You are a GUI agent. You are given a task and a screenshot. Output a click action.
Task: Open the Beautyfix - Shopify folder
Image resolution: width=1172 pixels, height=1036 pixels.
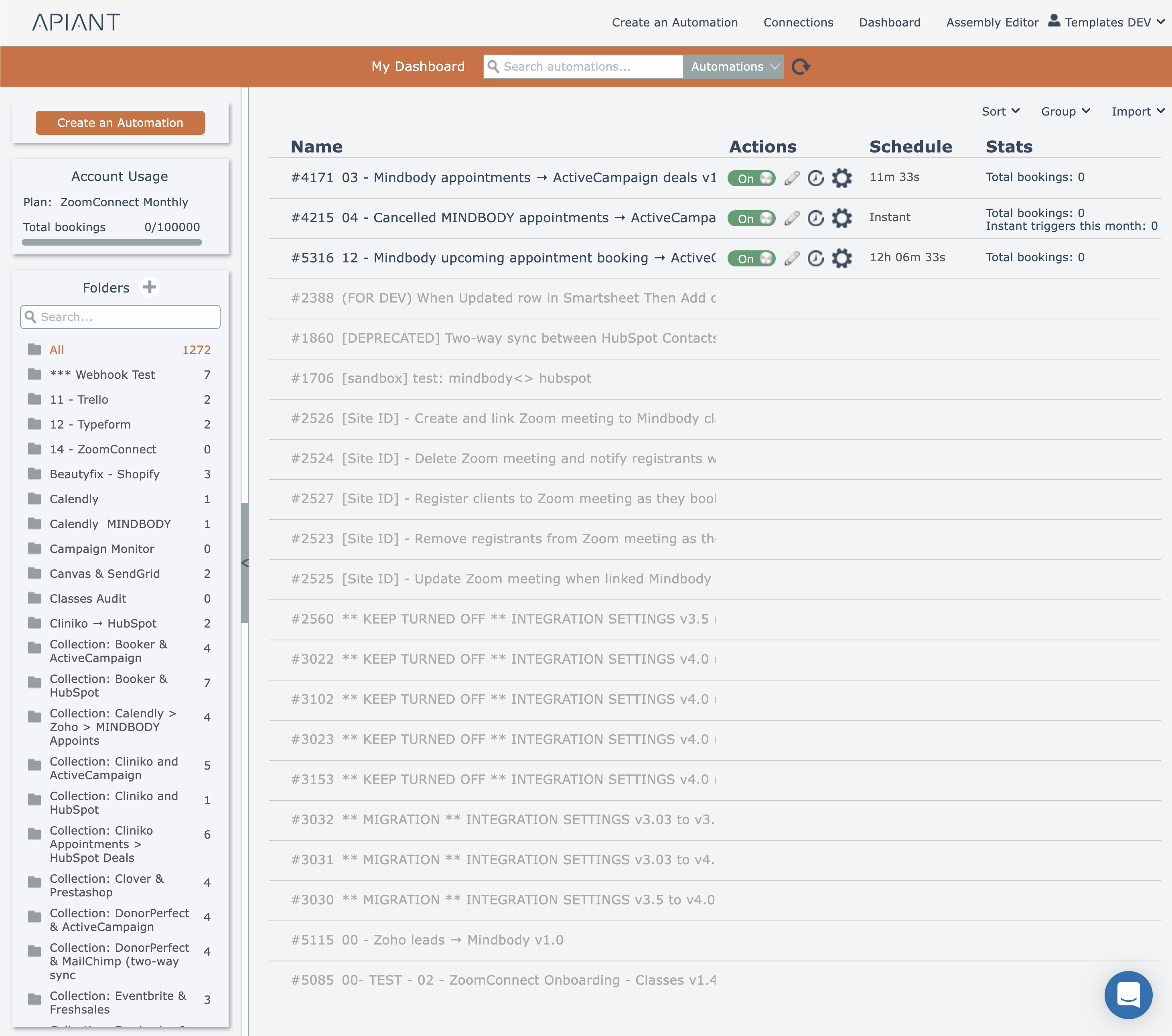104,474
